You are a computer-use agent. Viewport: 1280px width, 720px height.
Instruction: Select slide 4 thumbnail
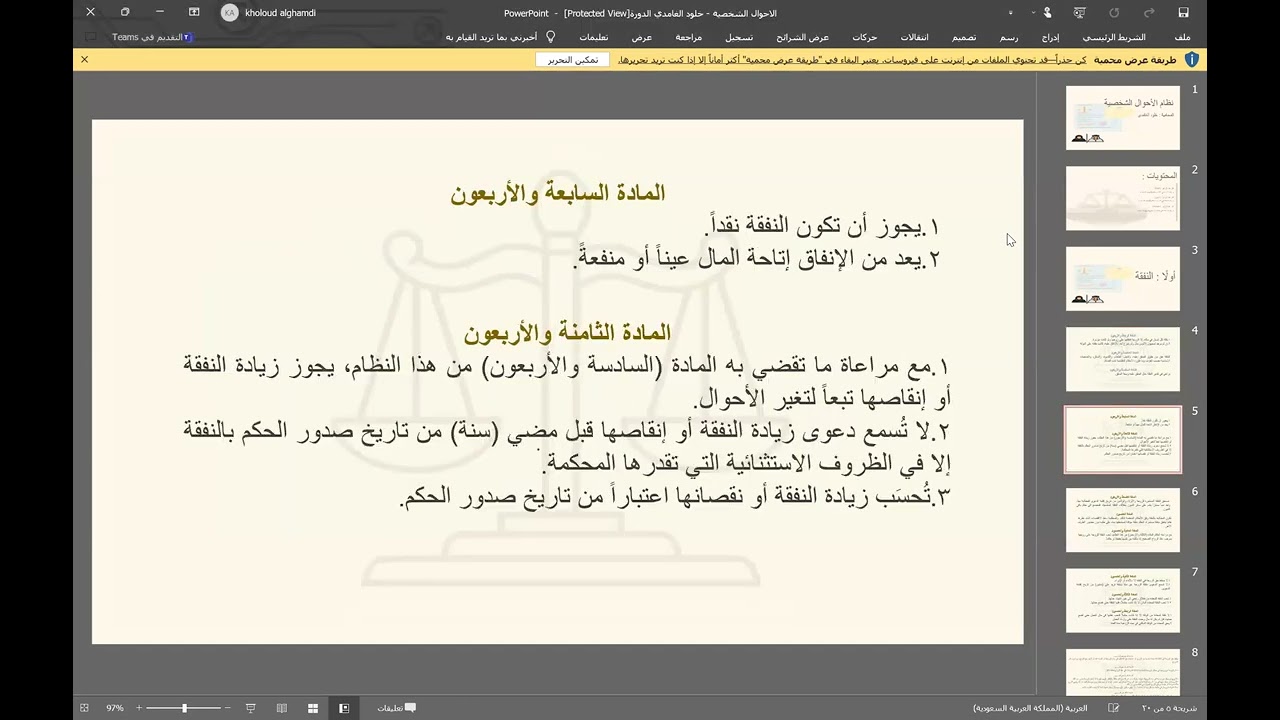pos(1122,359)
